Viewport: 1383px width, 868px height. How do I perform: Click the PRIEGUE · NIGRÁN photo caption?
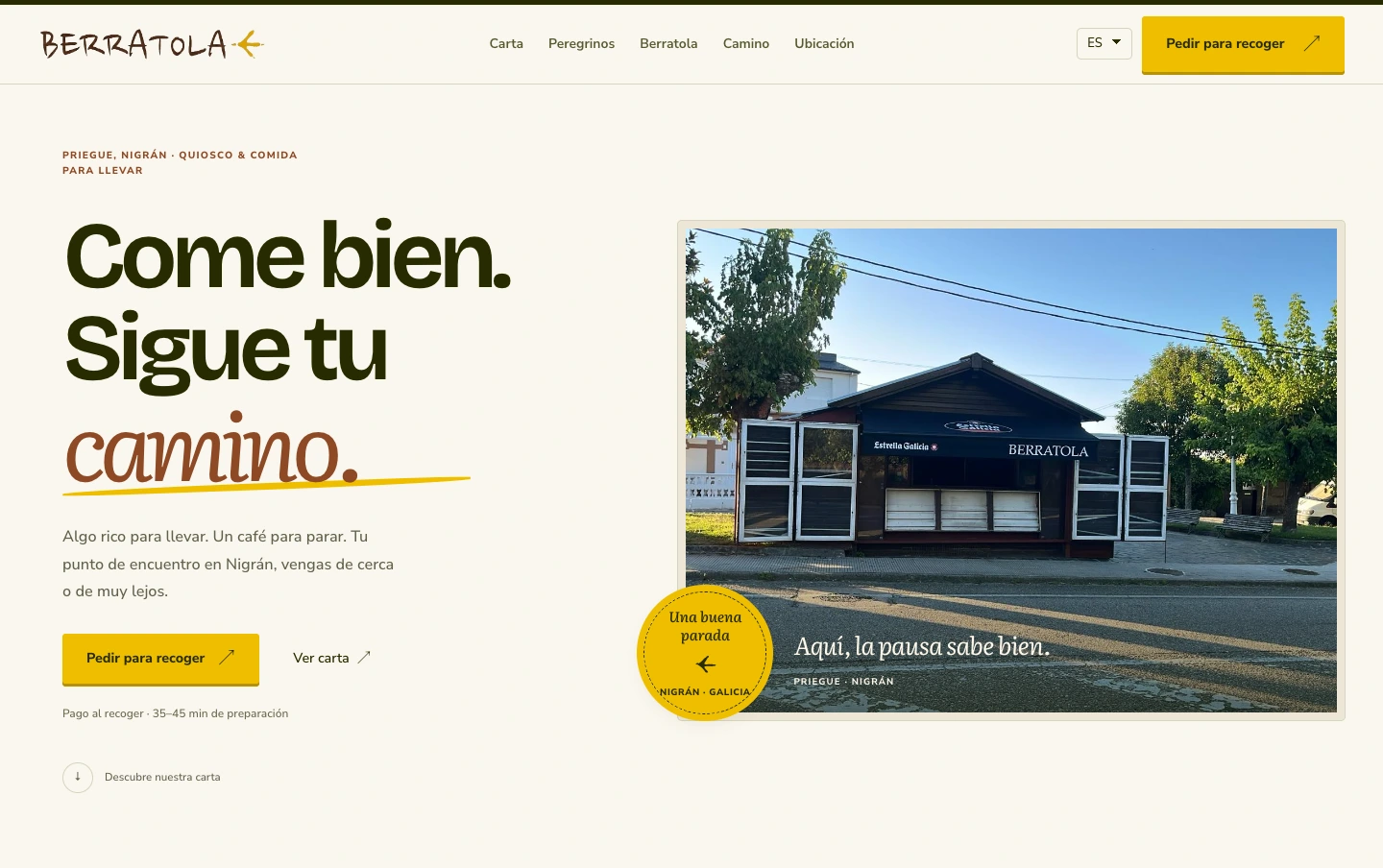coord(843,682)
